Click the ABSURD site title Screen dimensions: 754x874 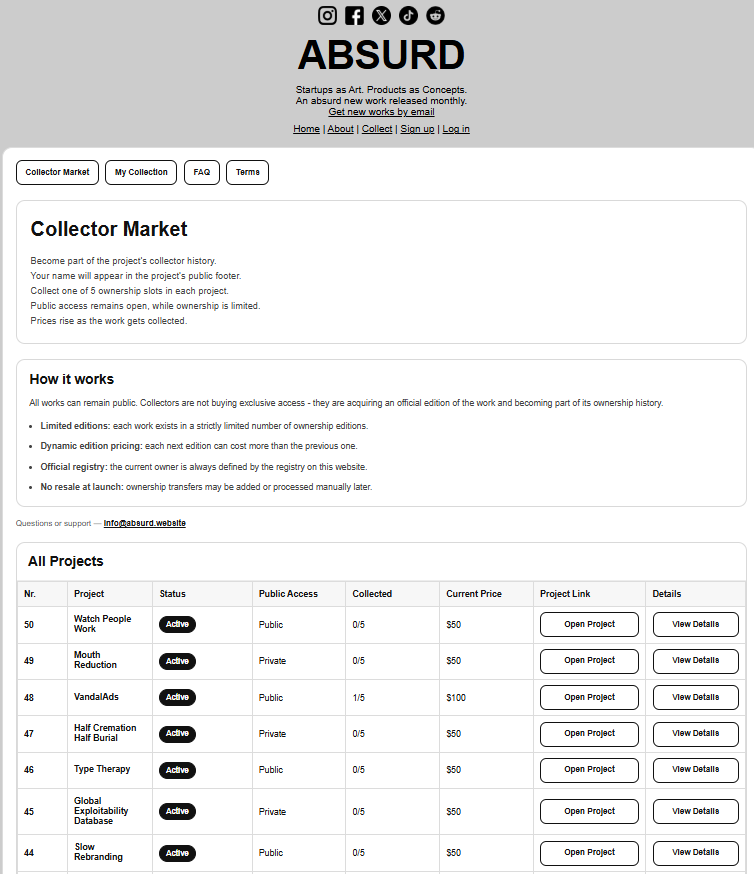(x=381, y=55)
